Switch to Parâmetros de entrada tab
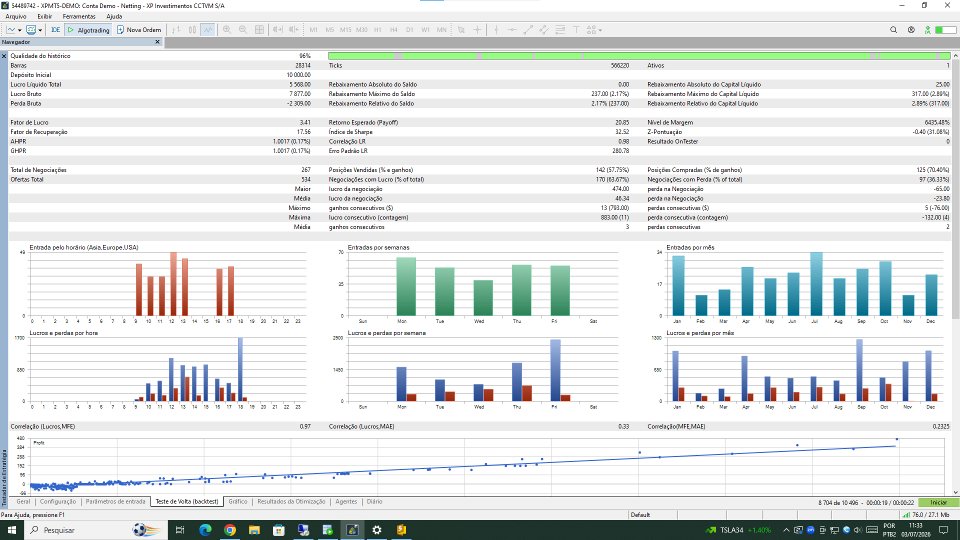 (116, 501)
